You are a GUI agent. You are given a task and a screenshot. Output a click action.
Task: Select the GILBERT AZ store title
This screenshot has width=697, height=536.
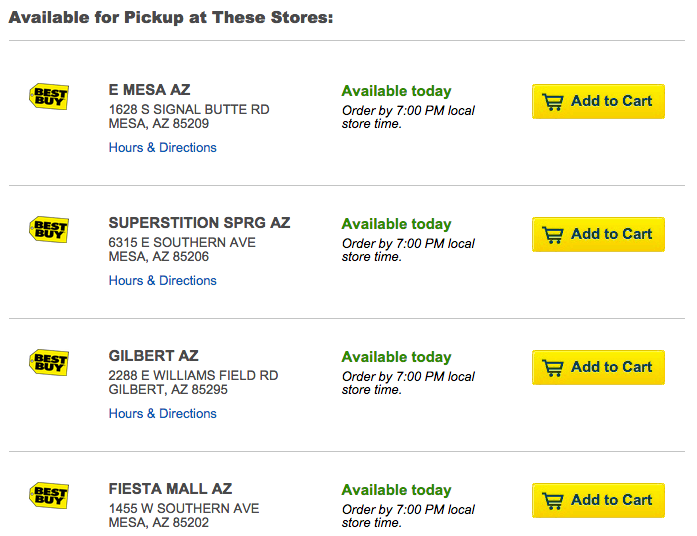pos(153,356)
